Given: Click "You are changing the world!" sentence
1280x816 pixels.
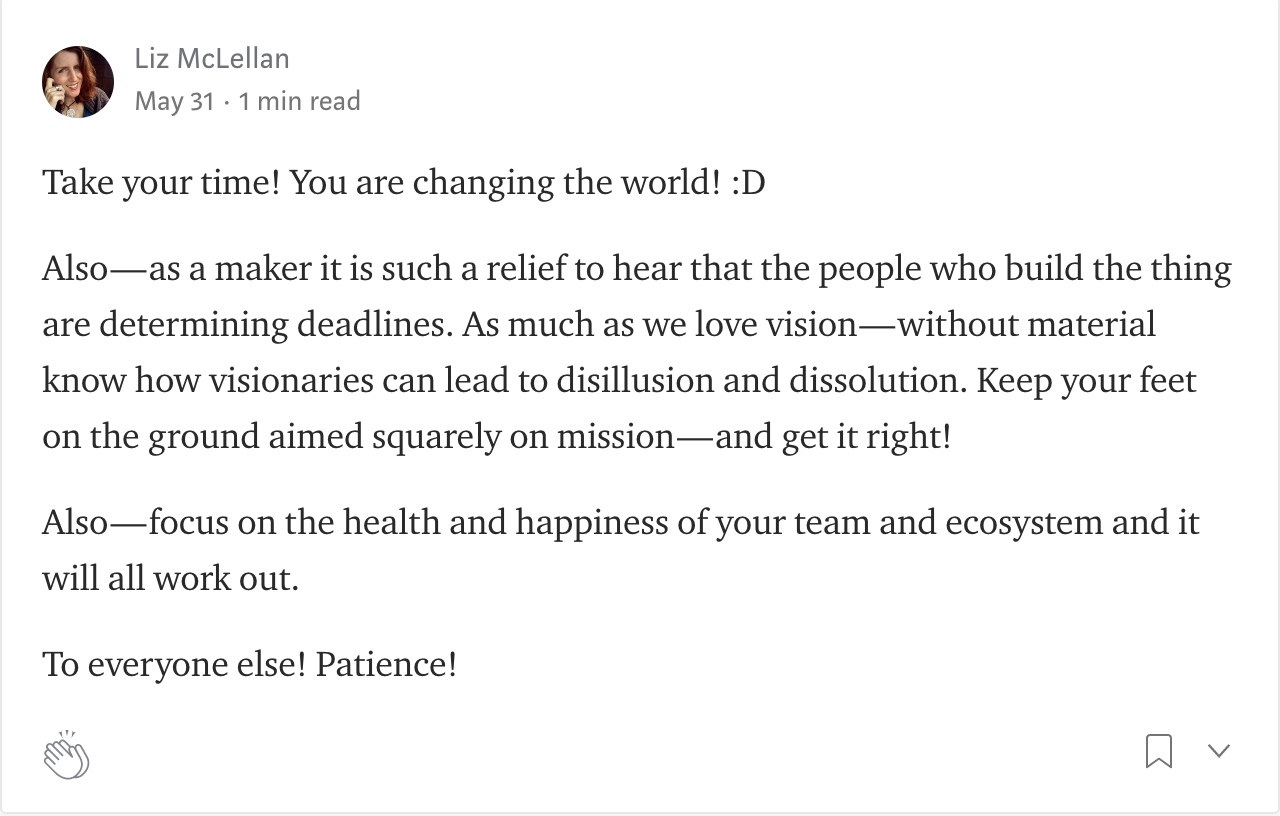Looking at the screenshot, I should [x=505, y=183].
